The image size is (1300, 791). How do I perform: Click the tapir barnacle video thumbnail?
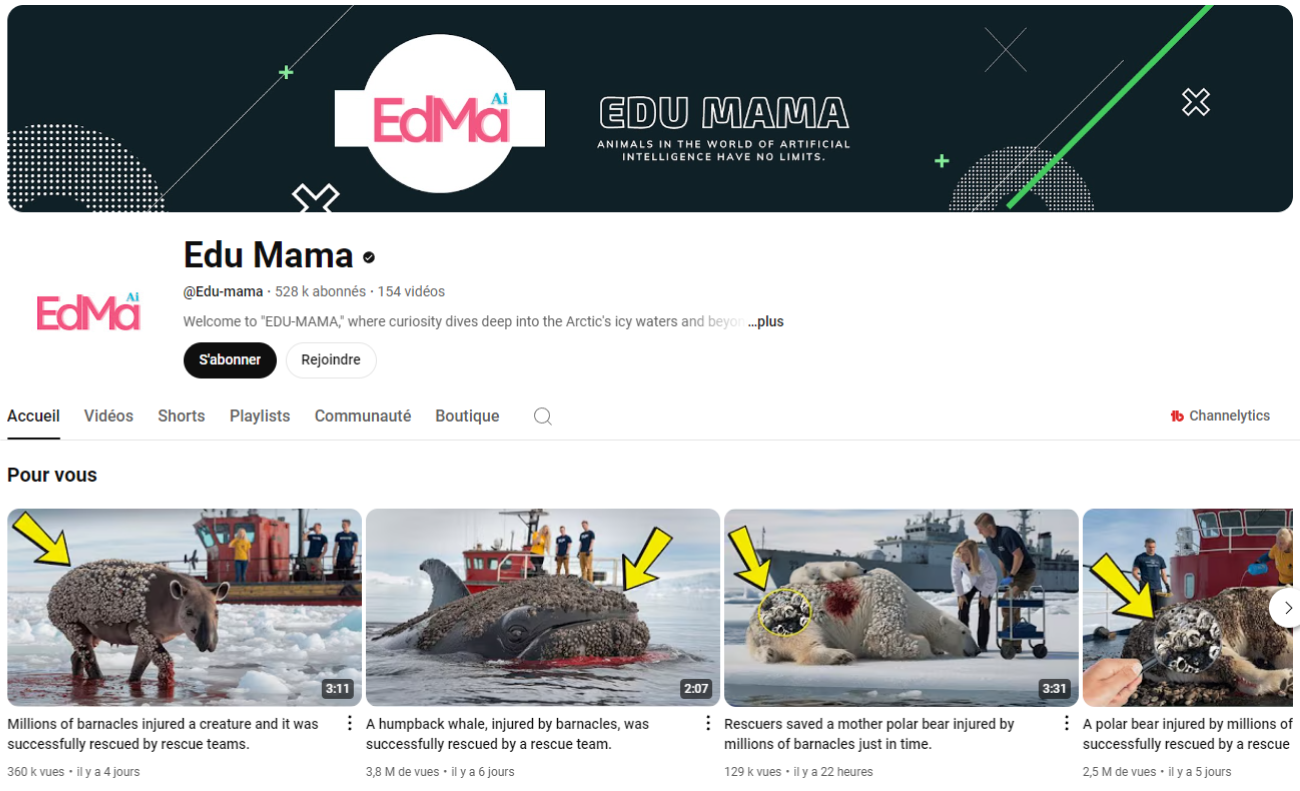[x=184, y=607]
